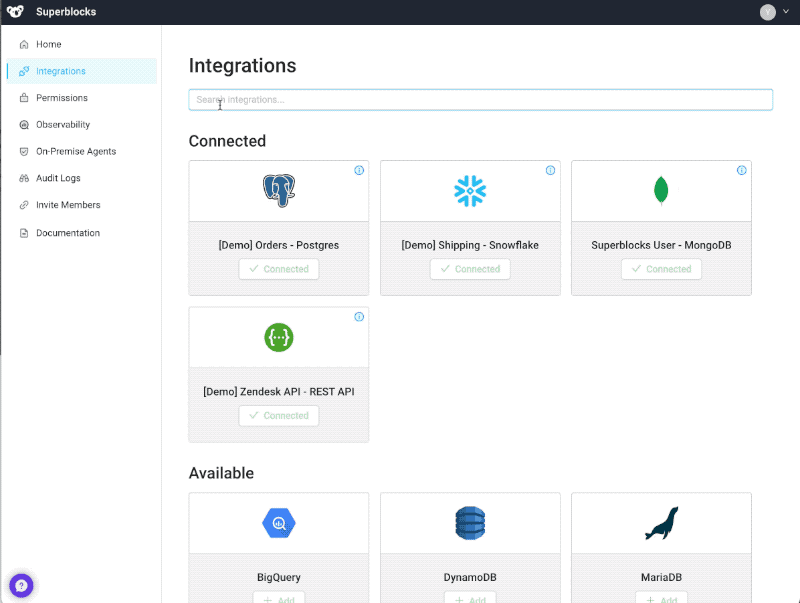Click the Audit Logs binoculars icon
The image size is (800, 603).
(23, 178)
